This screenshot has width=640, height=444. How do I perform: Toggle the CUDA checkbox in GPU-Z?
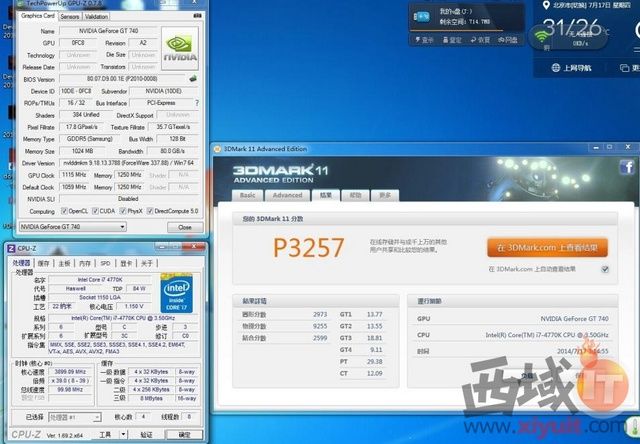pyautogui.click(x=95, y=211)
